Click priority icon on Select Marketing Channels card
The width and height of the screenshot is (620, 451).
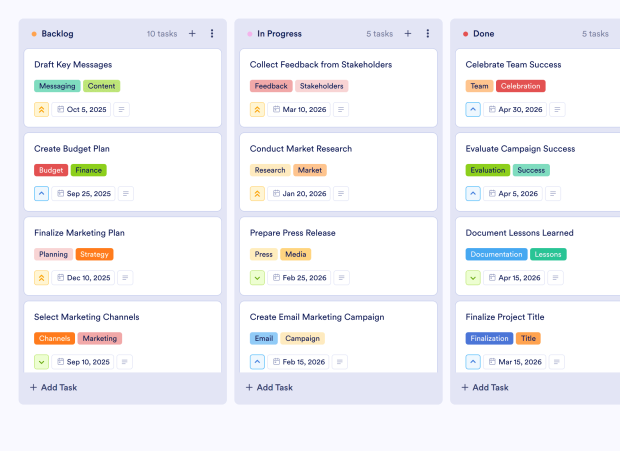point(42,362)
